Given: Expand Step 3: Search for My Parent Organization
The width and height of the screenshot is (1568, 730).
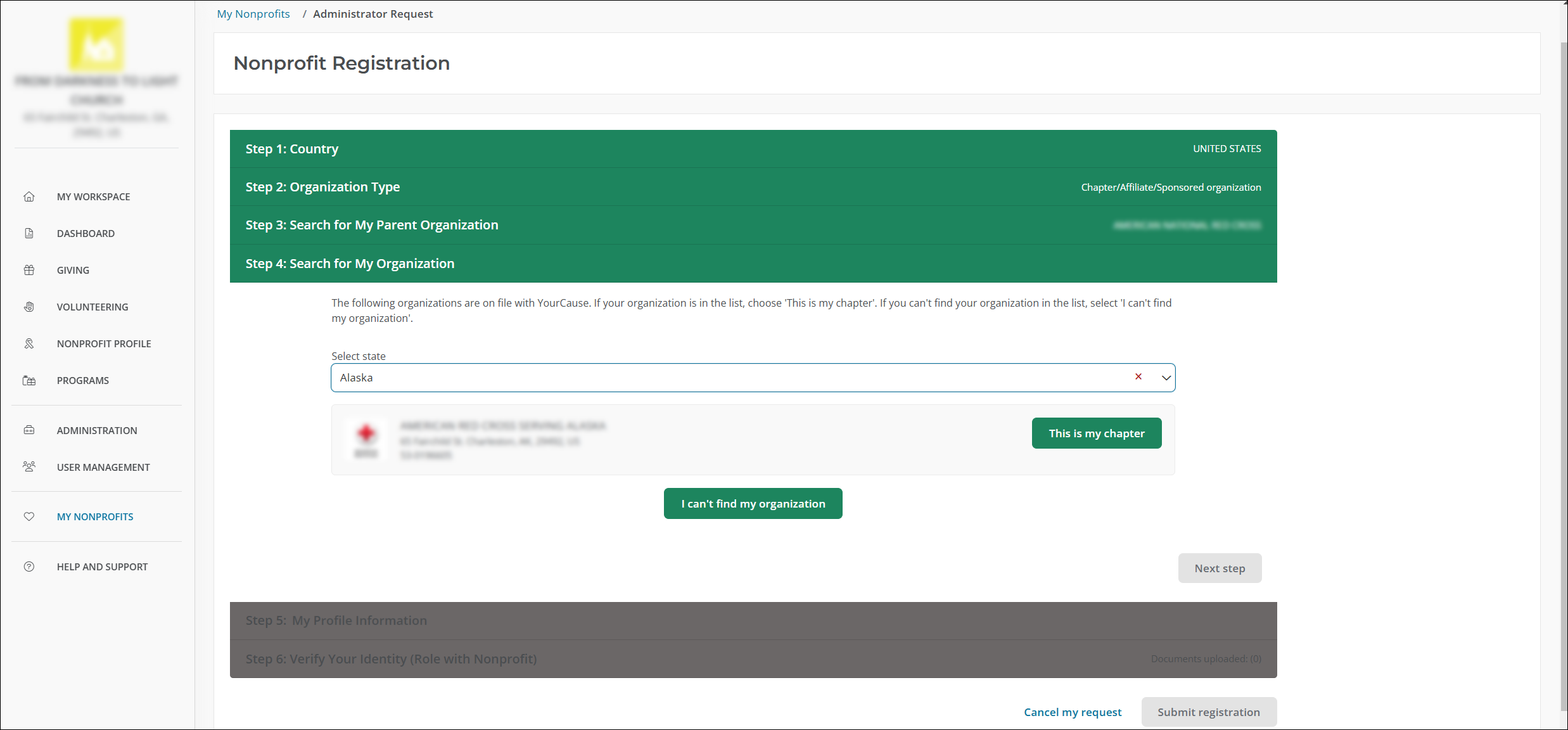Looking at the screenshot, I should pos(372,225).
